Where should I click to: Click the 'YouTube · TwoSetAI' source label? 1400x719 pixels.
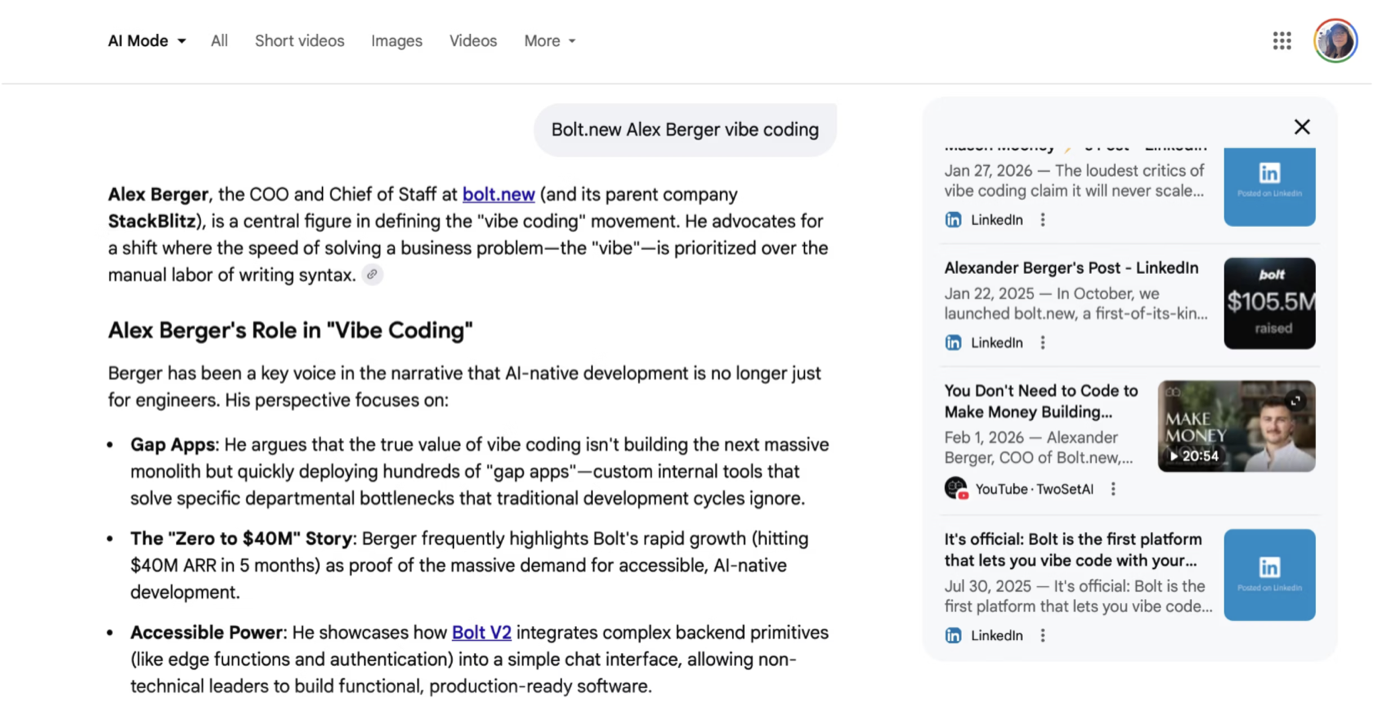pos(1034,489)
